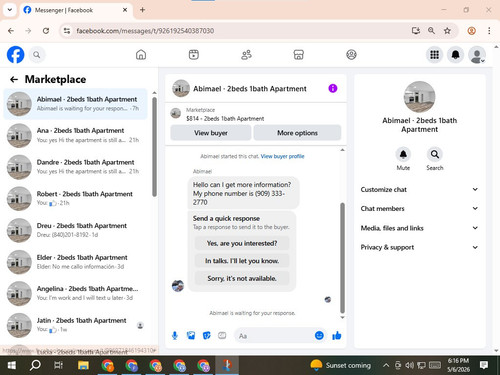Go to the Home feed icon
500x375 pixels.
[x=141, y=55]
